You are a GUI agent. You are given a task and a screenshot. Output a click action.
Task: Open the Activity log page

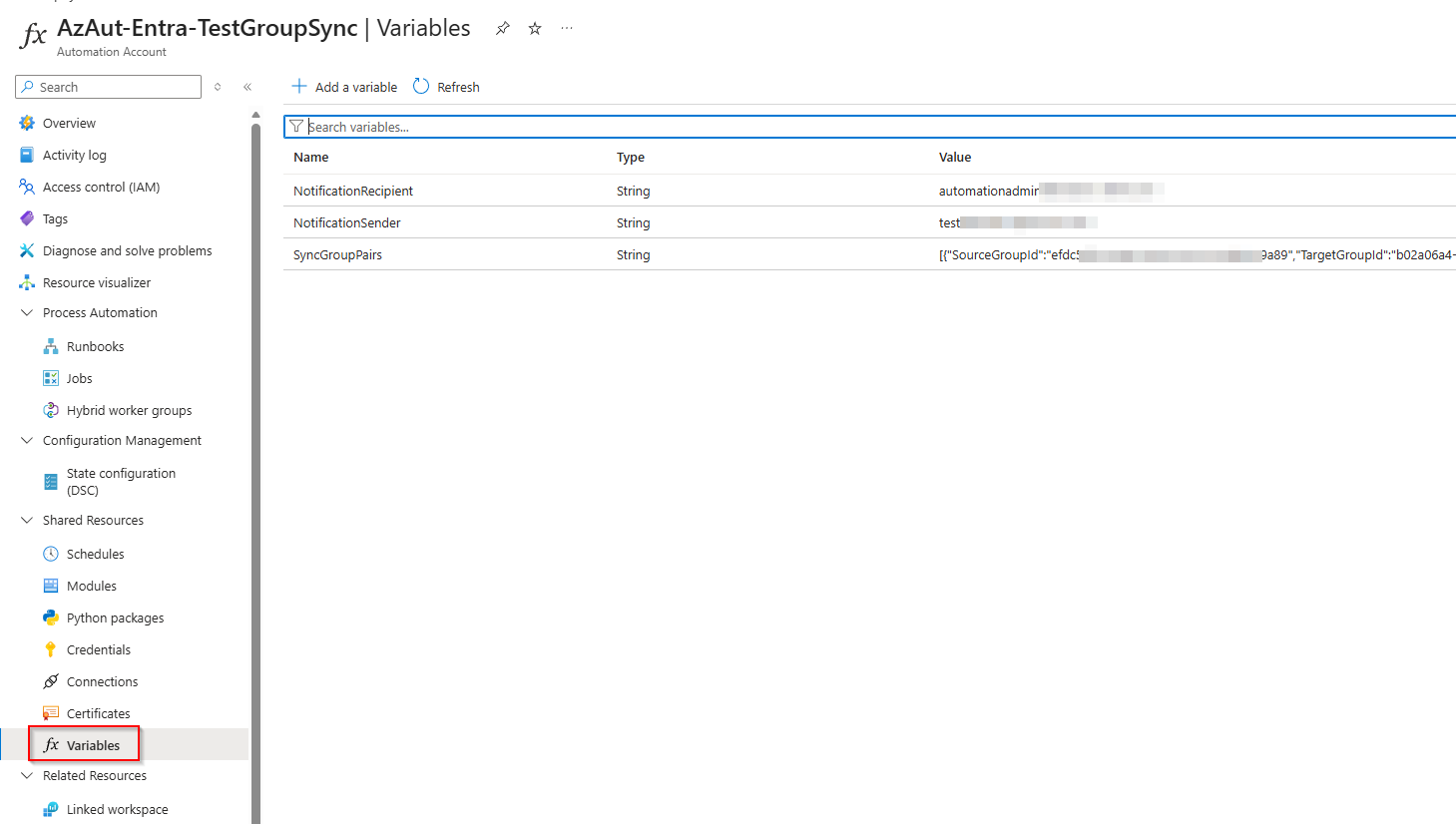74,155
